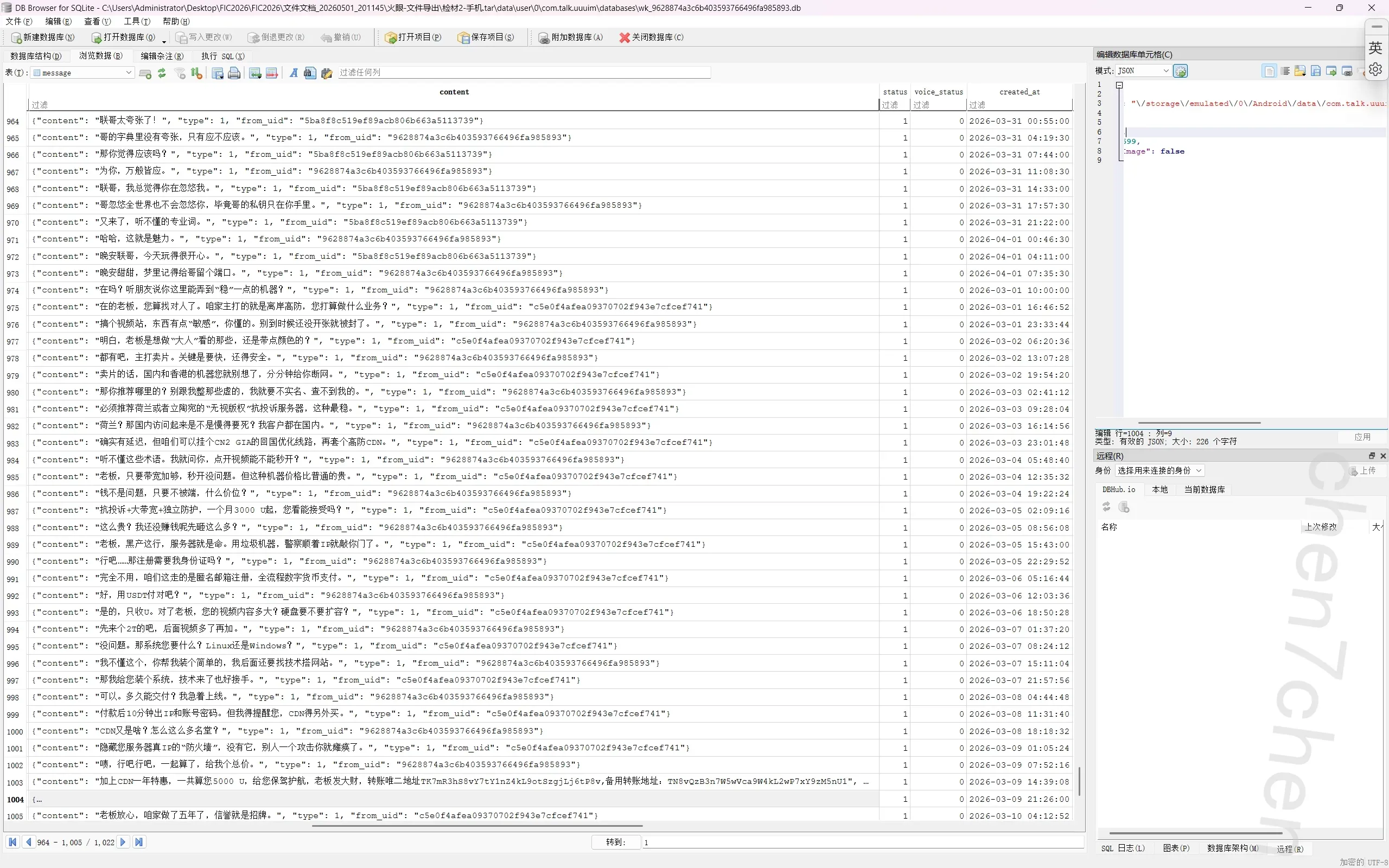
Task: Switch to the SQL 日志 bottom tab
Action: pos(1123,848)
